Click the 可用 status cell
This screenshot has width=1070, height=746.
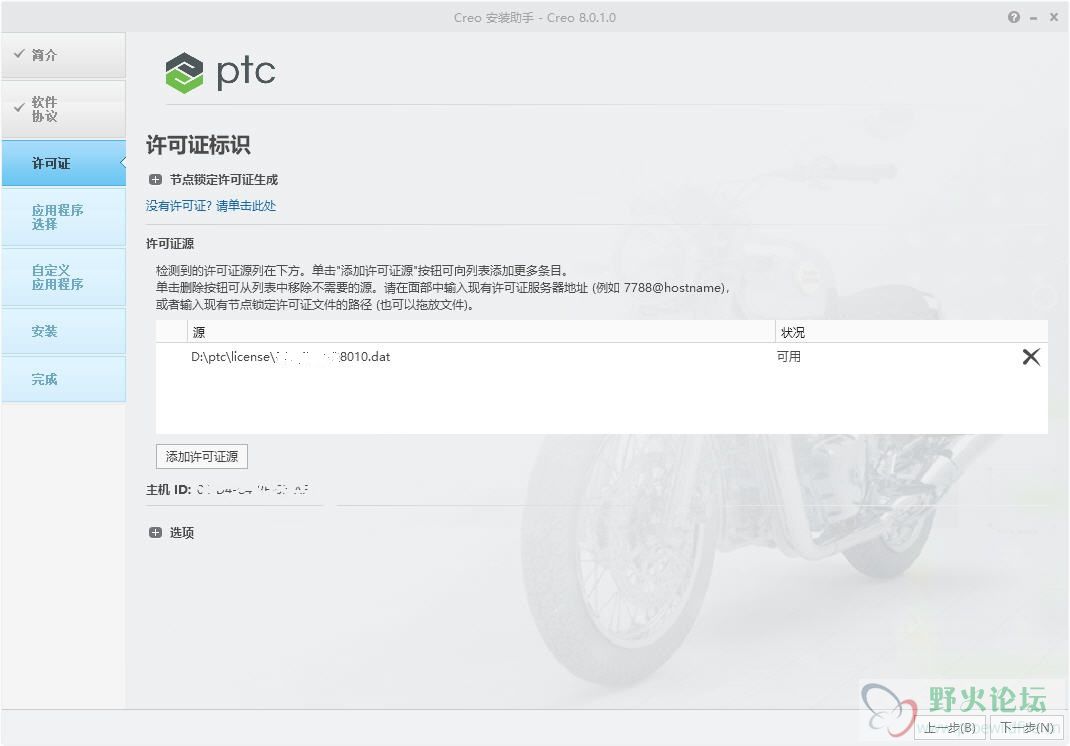(789, 357)
